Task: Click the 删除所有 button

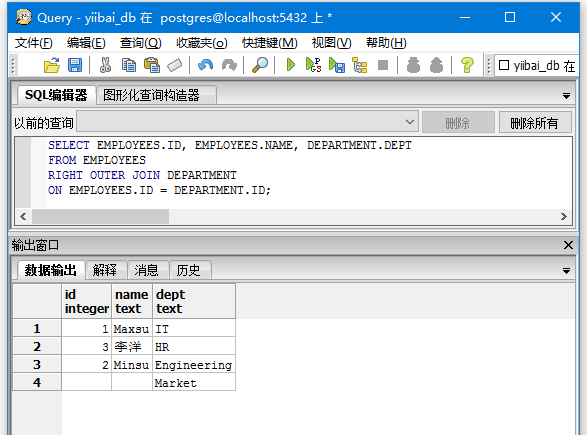Action: click(x=535, y=122)
